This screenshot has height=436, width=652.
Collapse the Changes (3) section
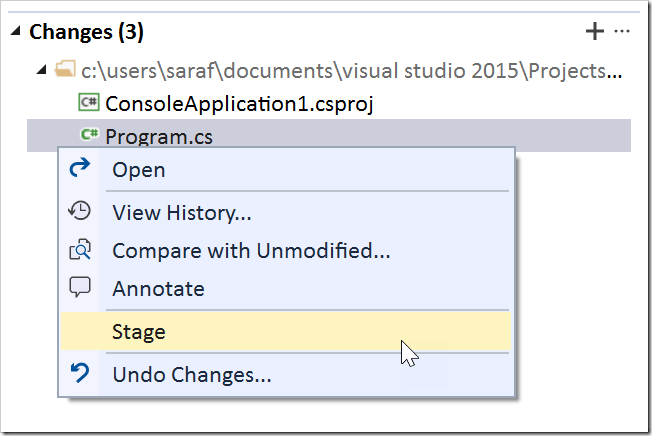[16, 32]
